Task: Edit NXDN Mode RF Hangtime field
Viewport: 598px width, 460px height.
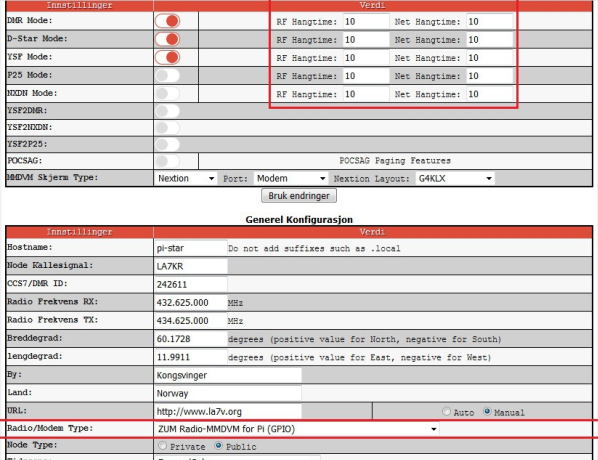Action: (366, 94)
